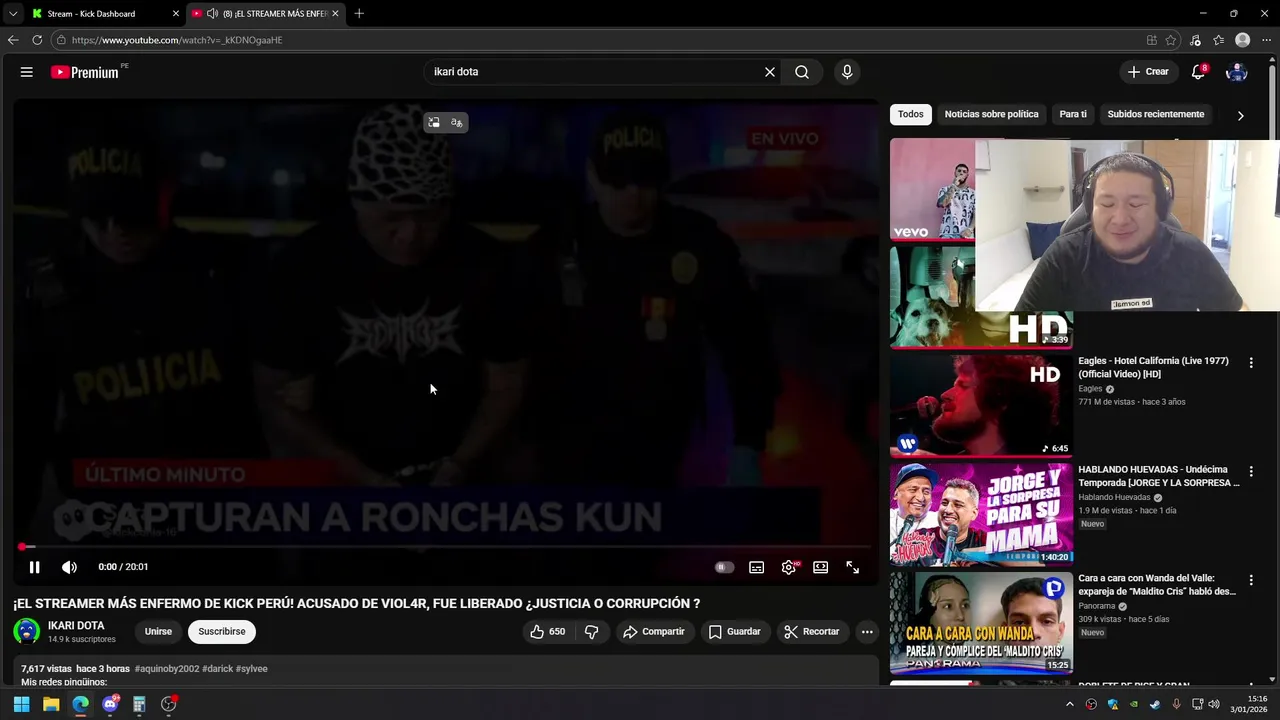Mute the video volume

click(x=69, y=567)
